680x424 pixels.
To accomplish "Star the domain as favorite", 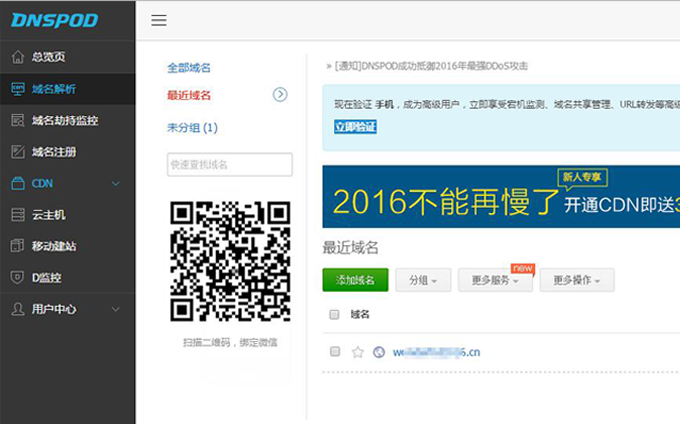I will (357, 352).
